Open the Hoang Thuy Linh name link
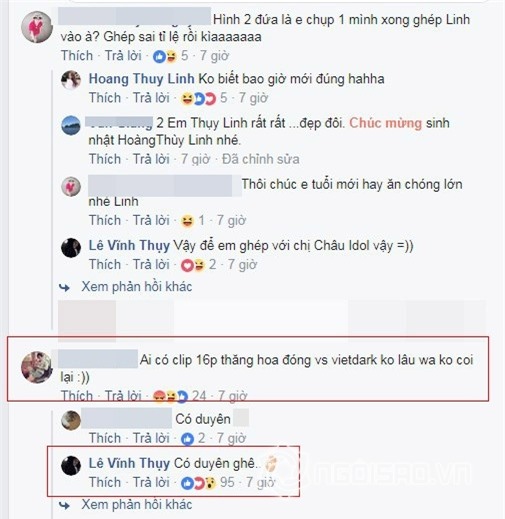The height and width of the screenshot is (519, 505). (x=141, y=79)
